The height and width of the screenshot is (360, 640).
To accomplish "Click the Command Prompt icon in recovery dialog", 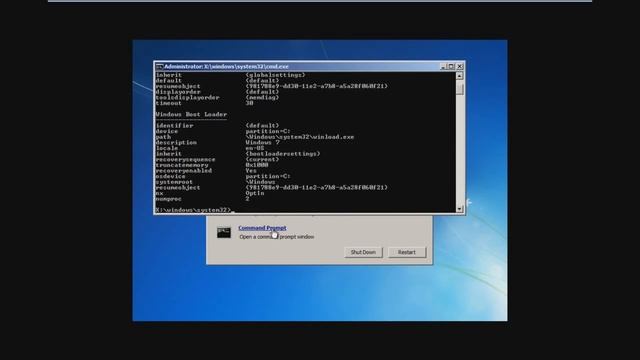I will (224, 233).
